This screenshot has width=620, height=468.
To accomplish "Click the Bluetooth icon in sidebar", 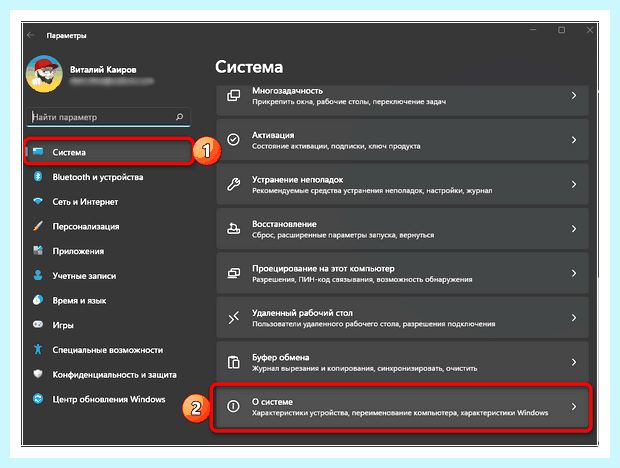I will (38, 177).
